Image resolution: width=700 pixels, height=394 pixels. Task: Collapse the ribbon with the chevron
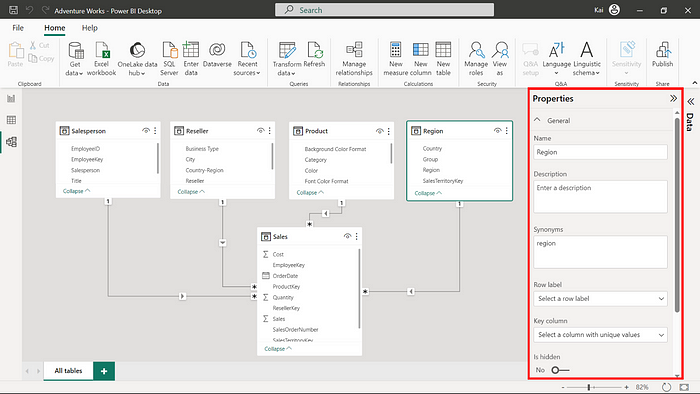pyautogui.click(x=695, y=83)
